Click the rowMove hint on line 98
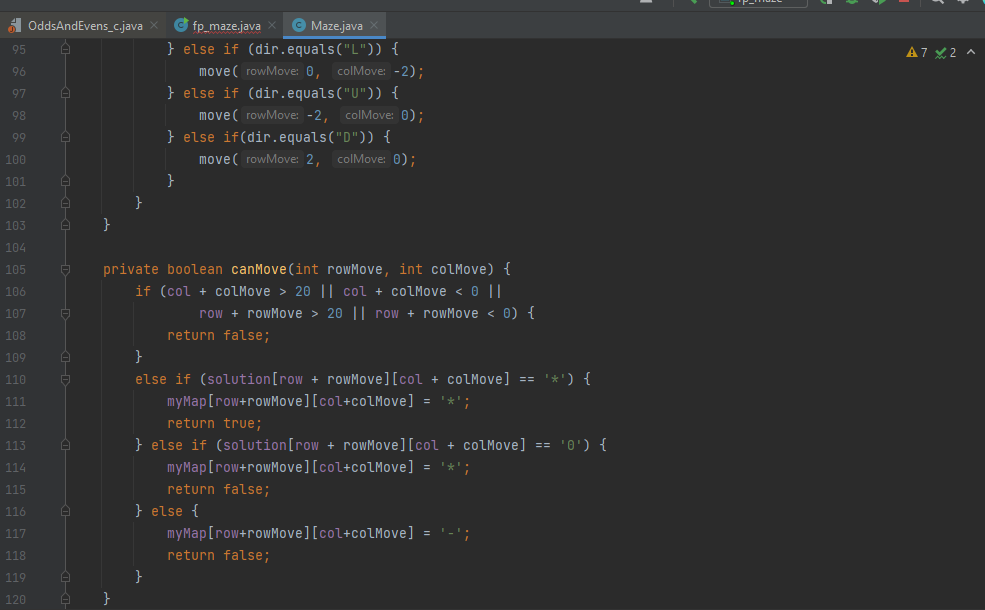 pyautogui.click(x=272, y=115)
